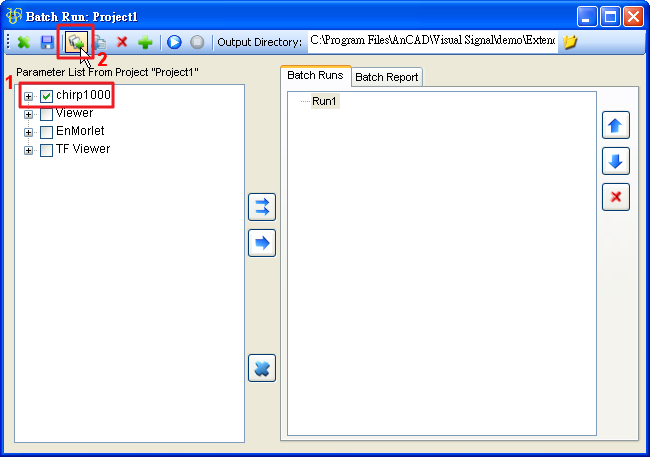
Task: Click the blue floppy disk save icon
Action: [x=46, y=42]
